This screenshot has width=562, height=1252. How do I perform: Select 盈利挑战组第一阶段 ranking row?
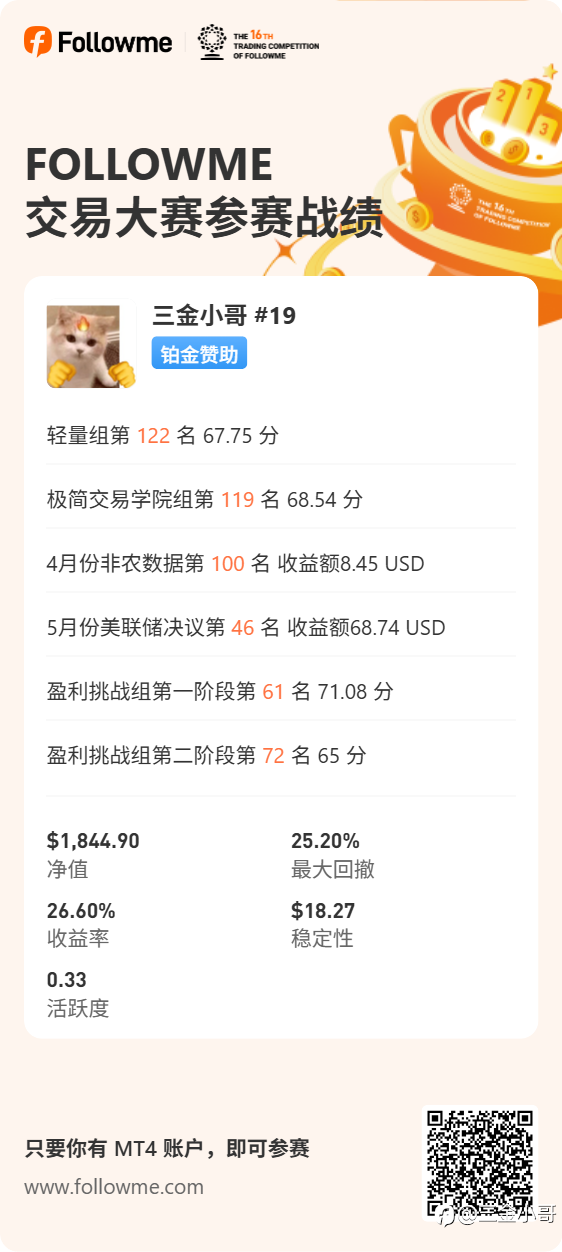coord(281,692)
